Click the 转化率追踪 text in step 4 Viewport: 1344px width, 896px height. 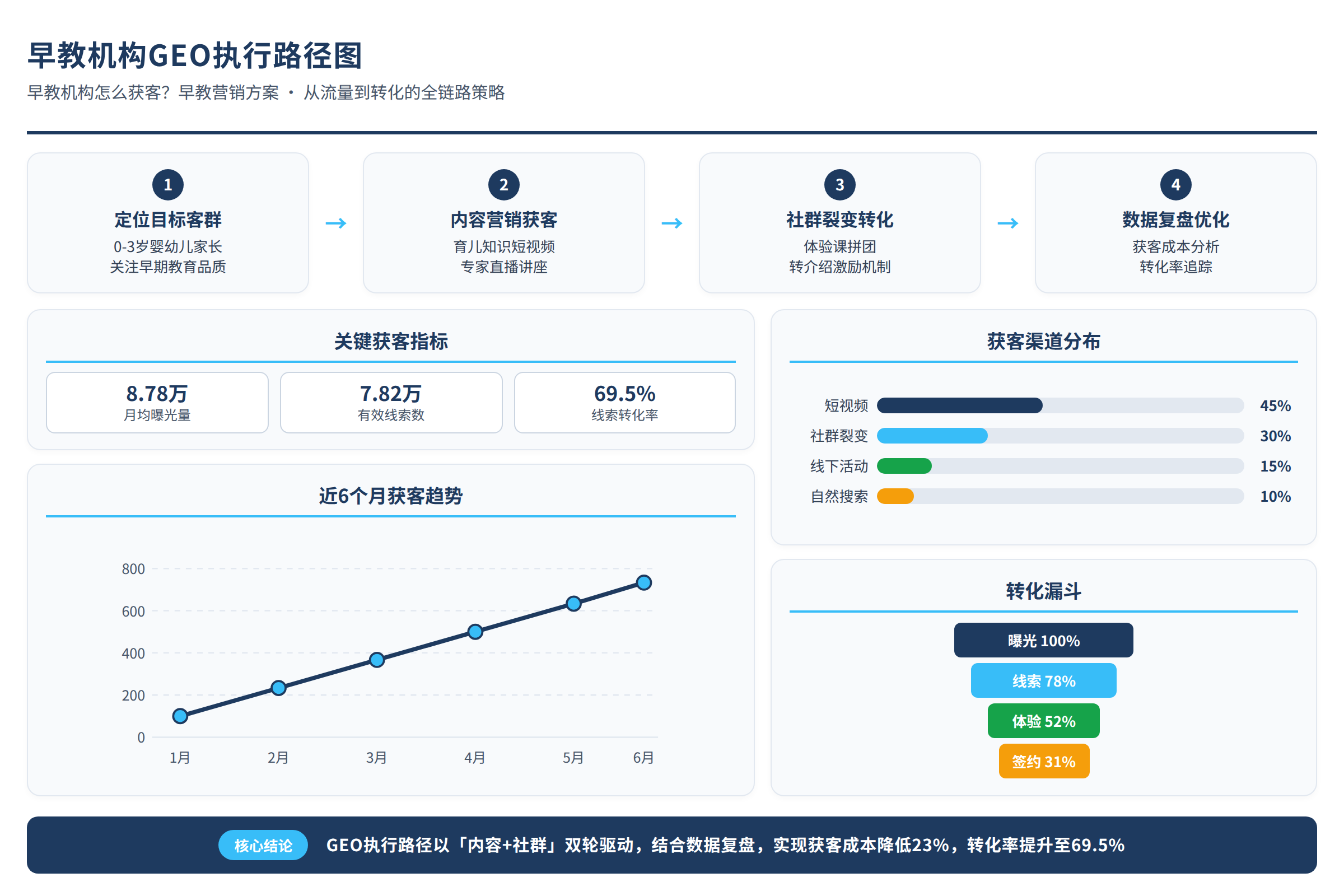pos(1176,267)
